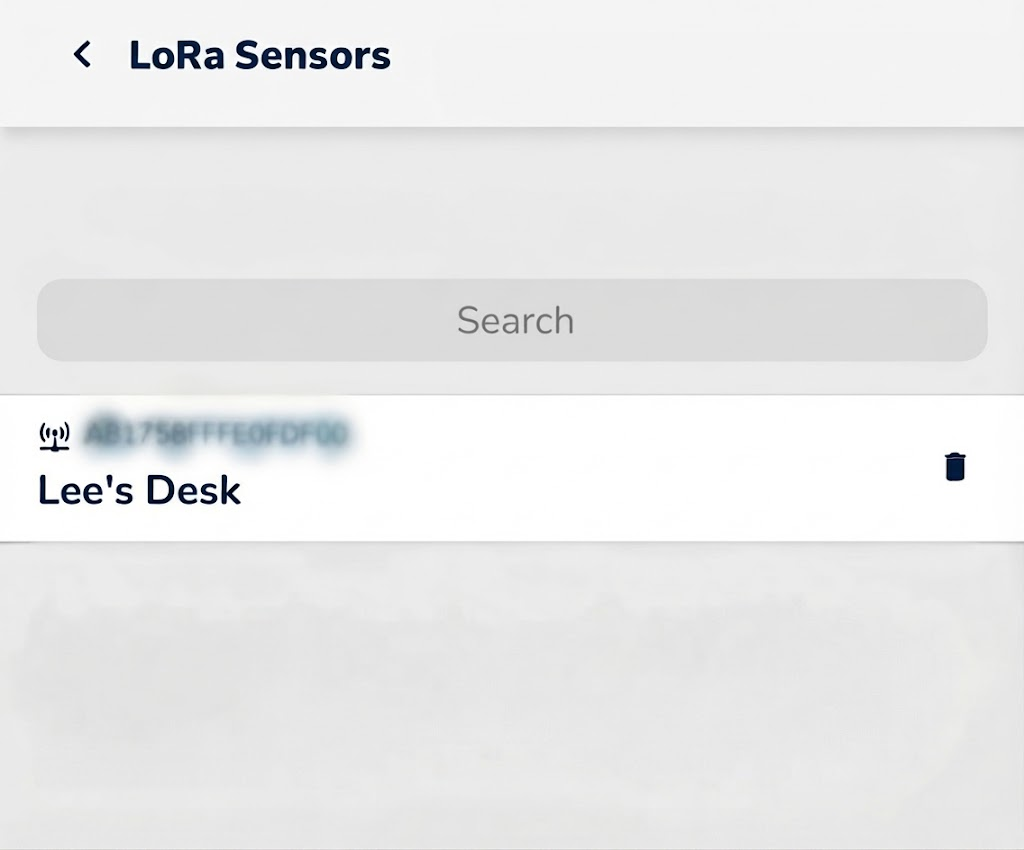Select the Lee's Desk list row
This screenshot has width=1024, height=850.
pyautogui.click(x=512, y=468)
